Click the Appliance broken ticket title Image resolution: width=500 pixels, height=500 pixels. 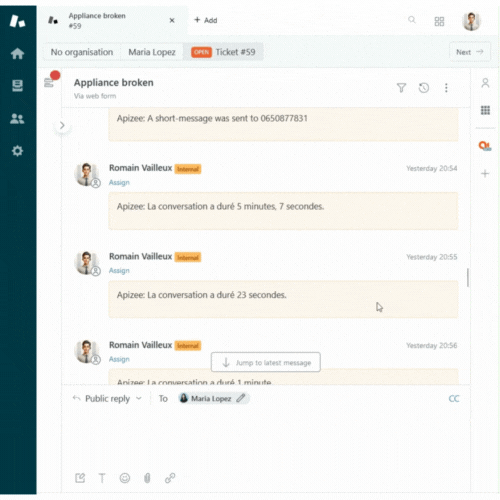click(114, 83)
